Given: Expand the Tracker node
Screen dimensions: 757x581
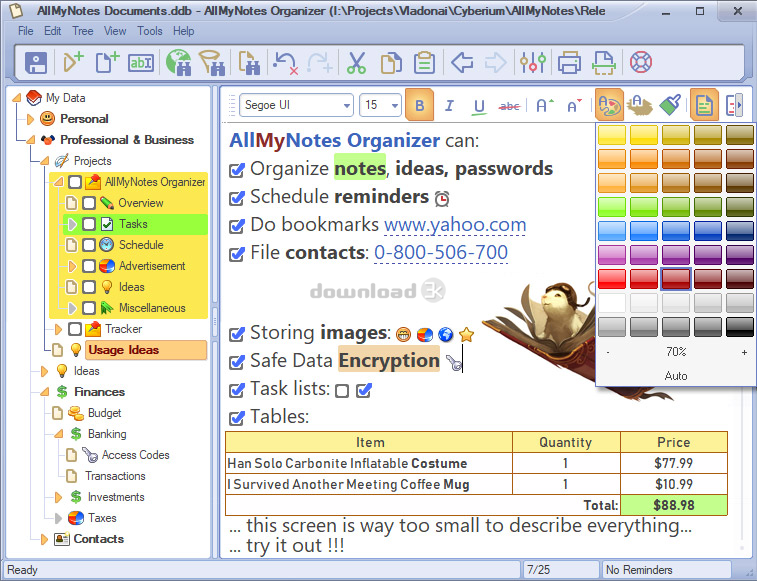Looking at the screenshot, I should point(58,329).
